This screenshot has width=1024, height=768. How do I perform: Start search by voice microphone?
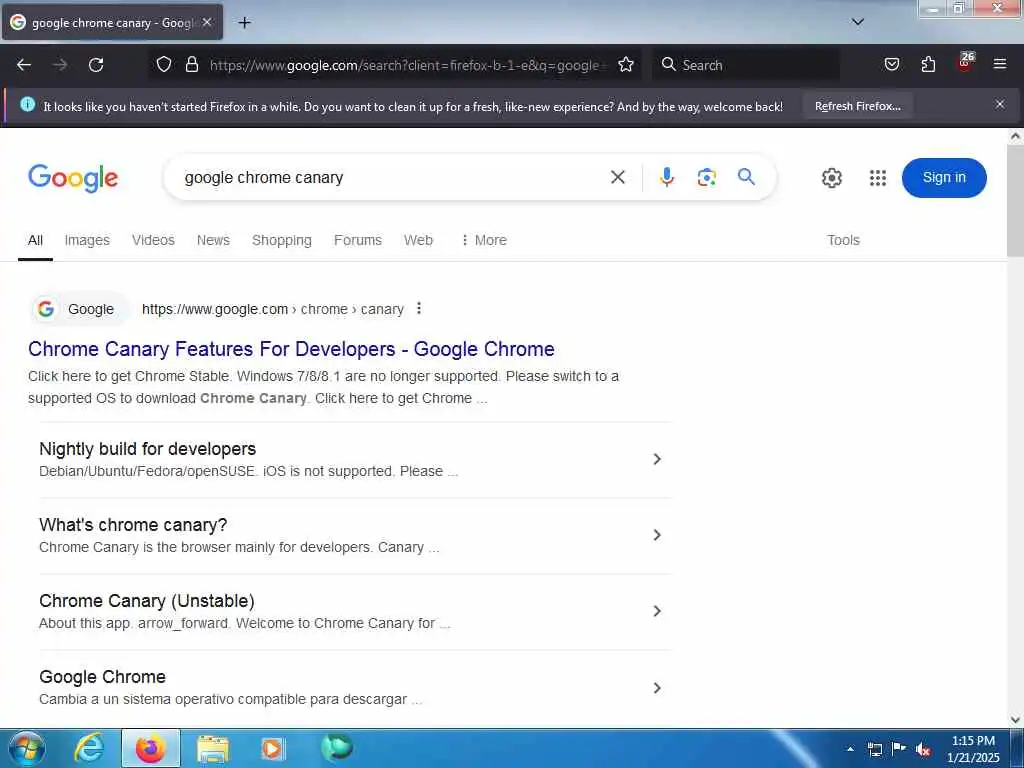tap(666, 177)
